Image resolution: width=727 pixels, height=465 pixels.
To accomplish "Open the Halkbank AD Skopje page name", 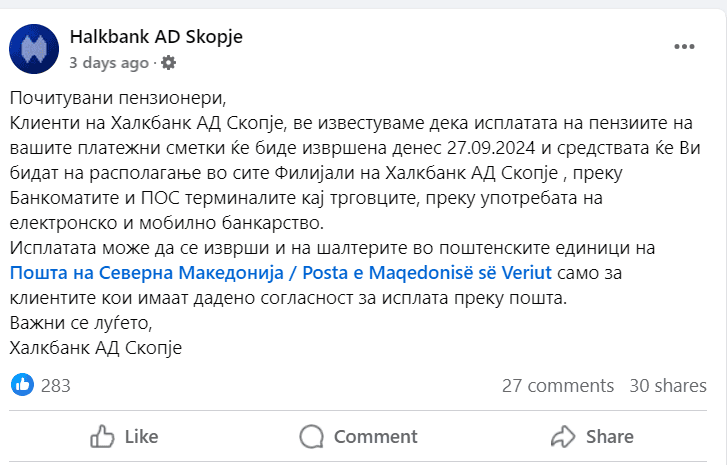I will coord(156,37).
